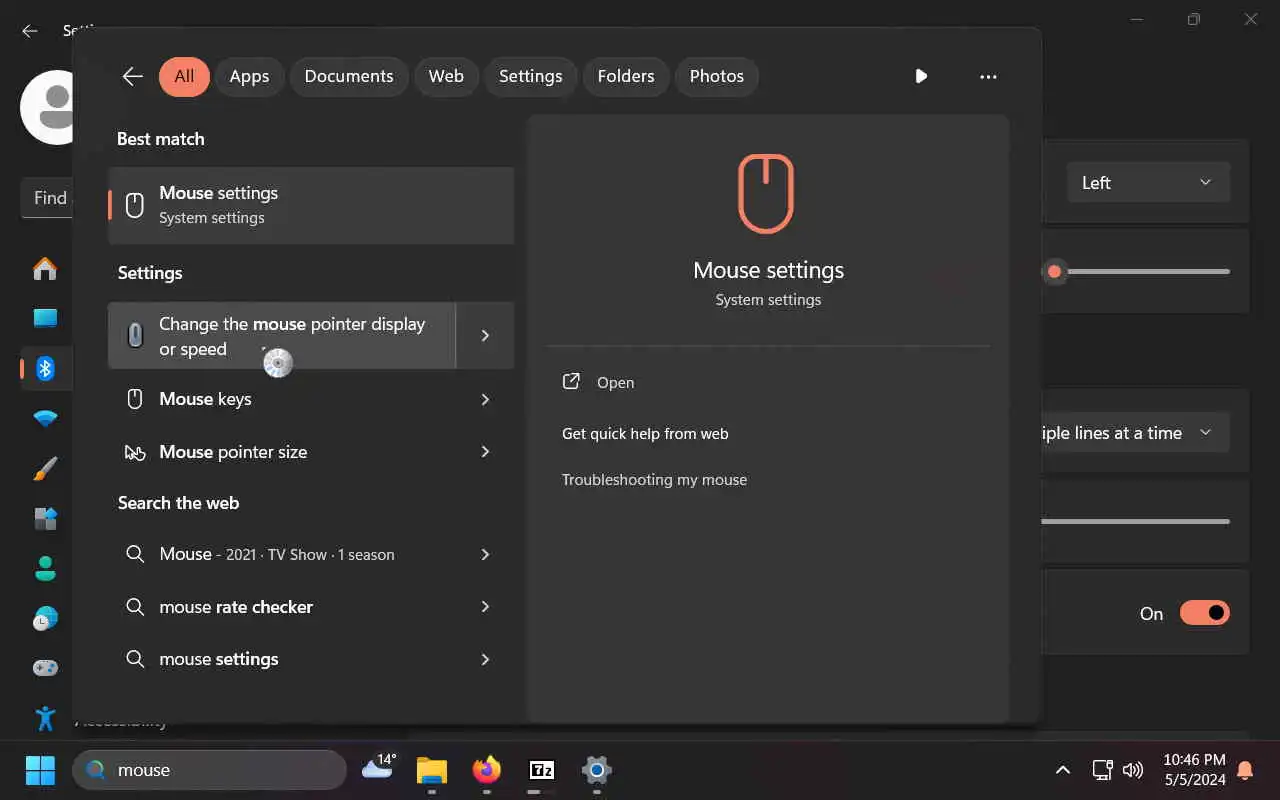Open Accessibility in the Settings sidebar

[x=45, y=718]
